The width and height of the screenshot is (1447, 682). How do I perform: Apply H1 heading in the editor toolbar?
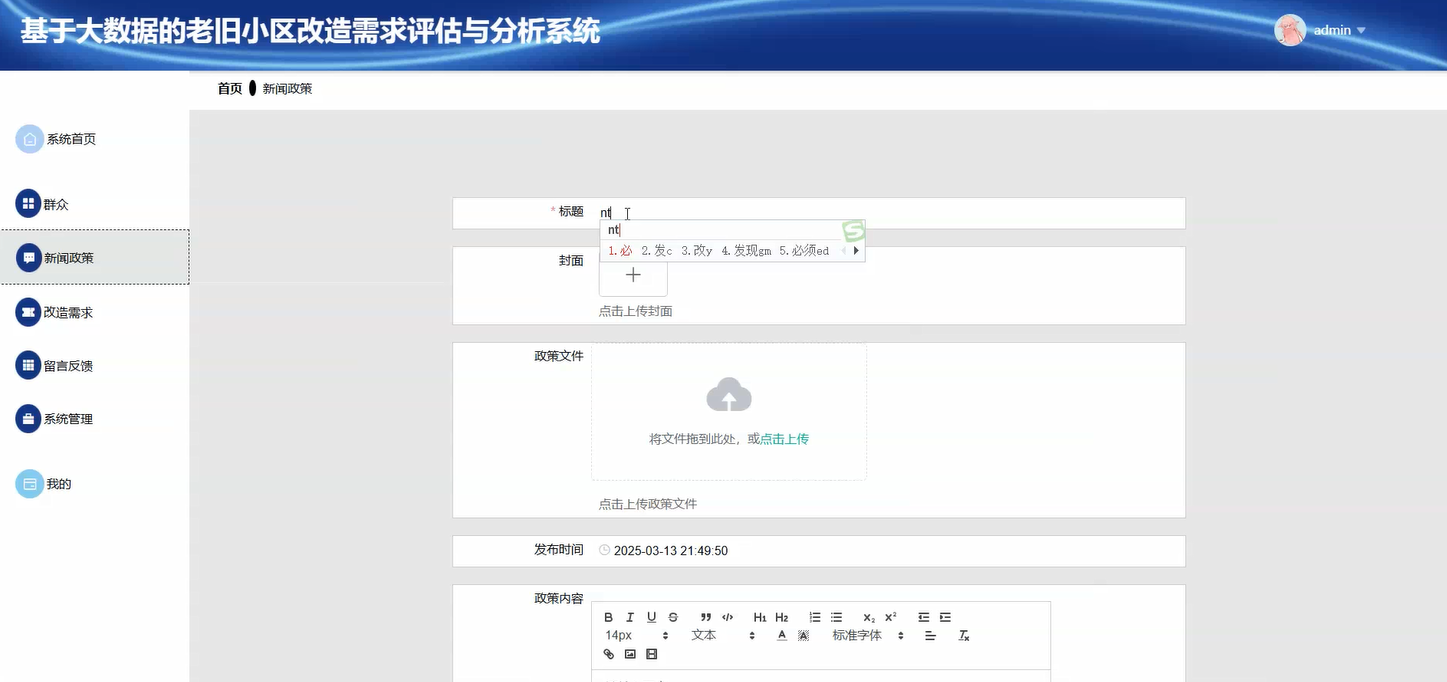tap(759, 617)
